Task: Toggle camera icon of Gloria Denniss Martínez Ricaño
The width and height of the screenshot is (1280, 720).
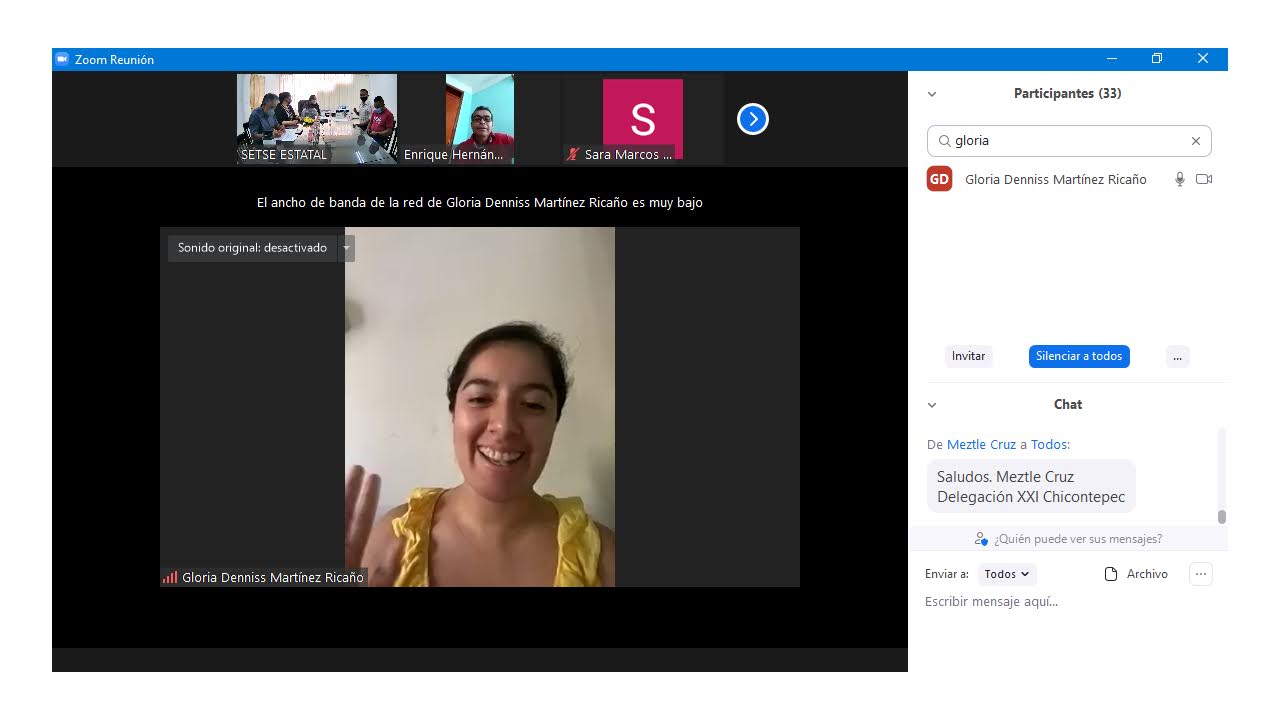Action: (x=1204, y=179)
